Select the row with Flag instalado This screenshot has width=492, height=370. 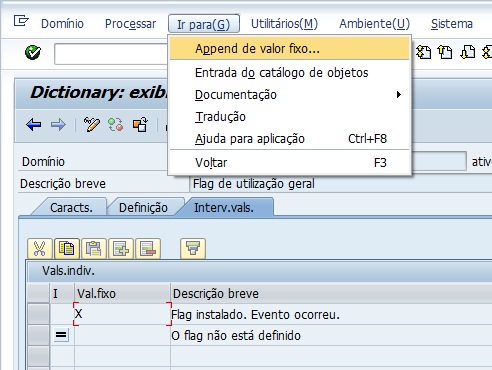coord(38,314)
